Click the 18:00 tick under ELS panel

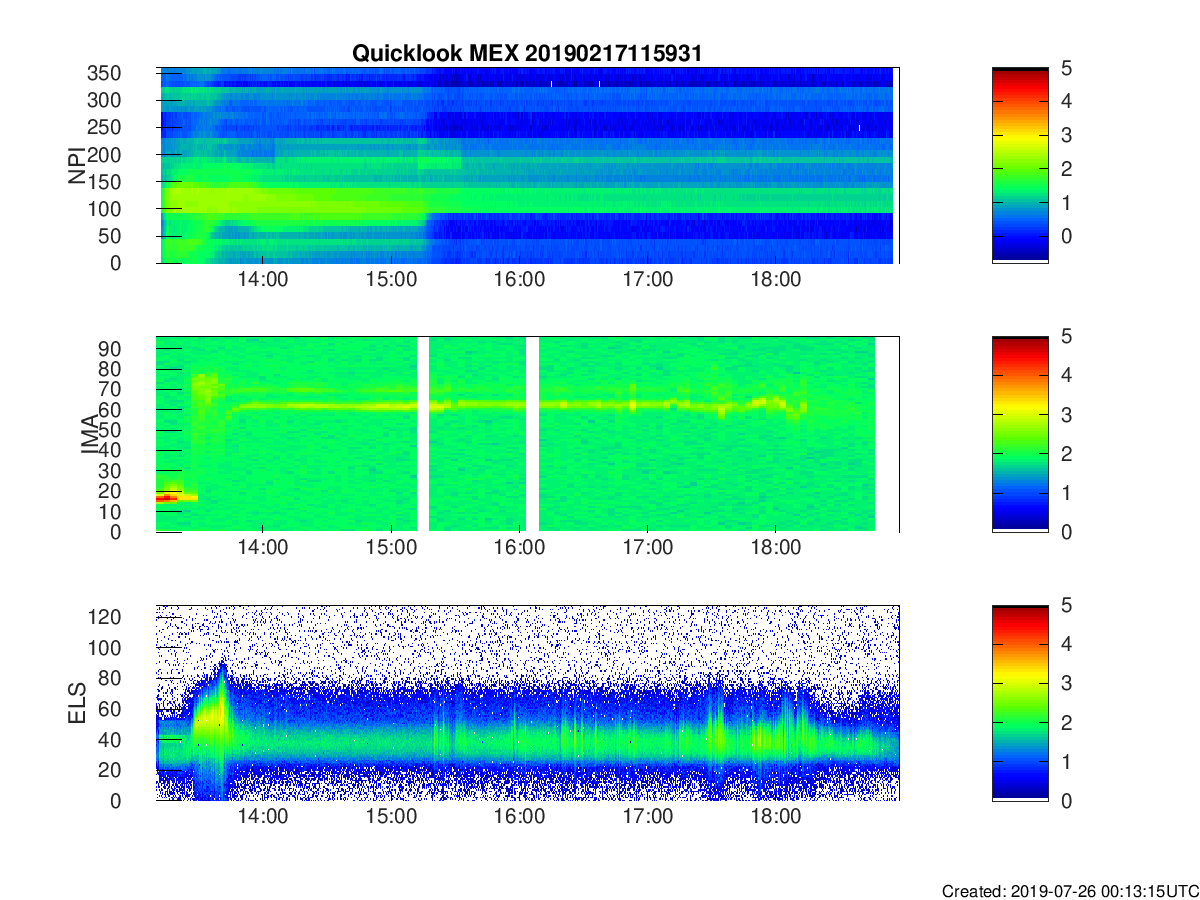[x=775, y=817]
